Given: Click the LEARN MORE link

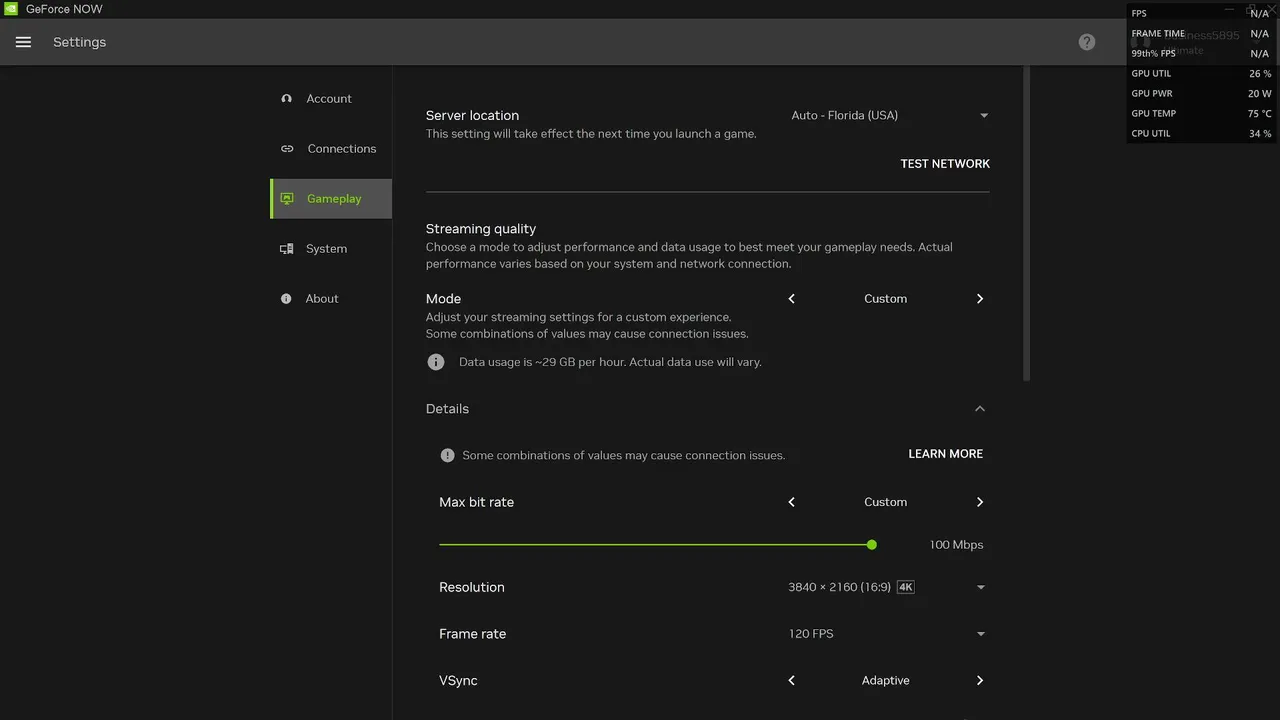Looking at the screenshot, I should point(945,454).
